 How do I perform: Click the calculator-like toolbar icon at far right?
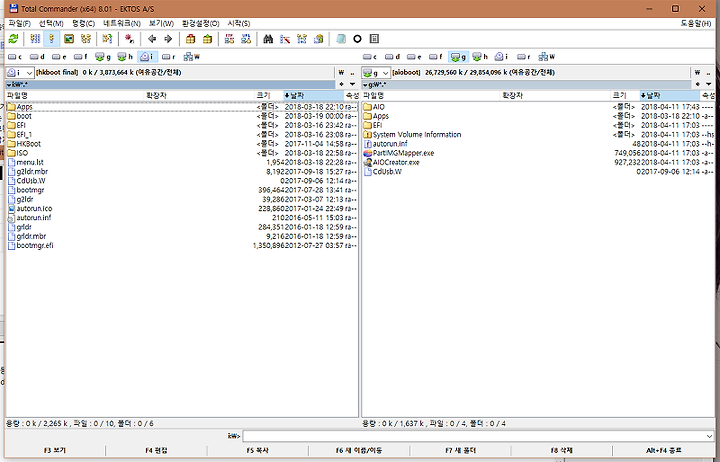click(x=374, y=39)
